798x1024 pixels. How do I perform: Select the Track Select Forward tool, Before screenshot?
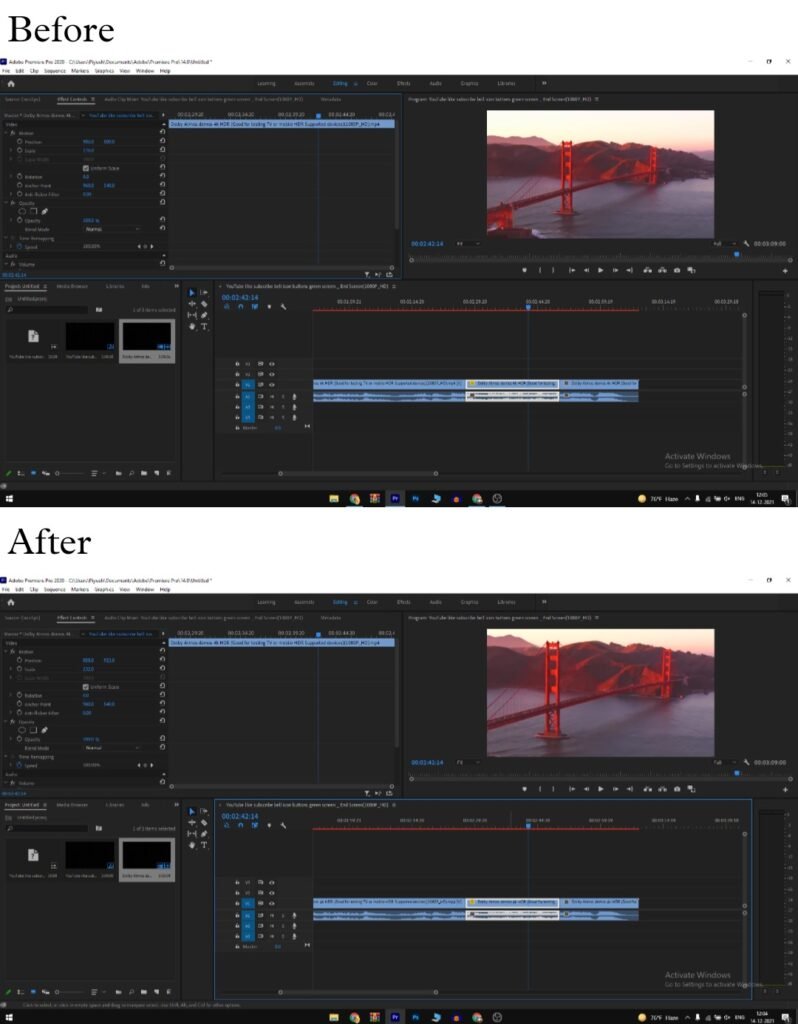point(204,293)
